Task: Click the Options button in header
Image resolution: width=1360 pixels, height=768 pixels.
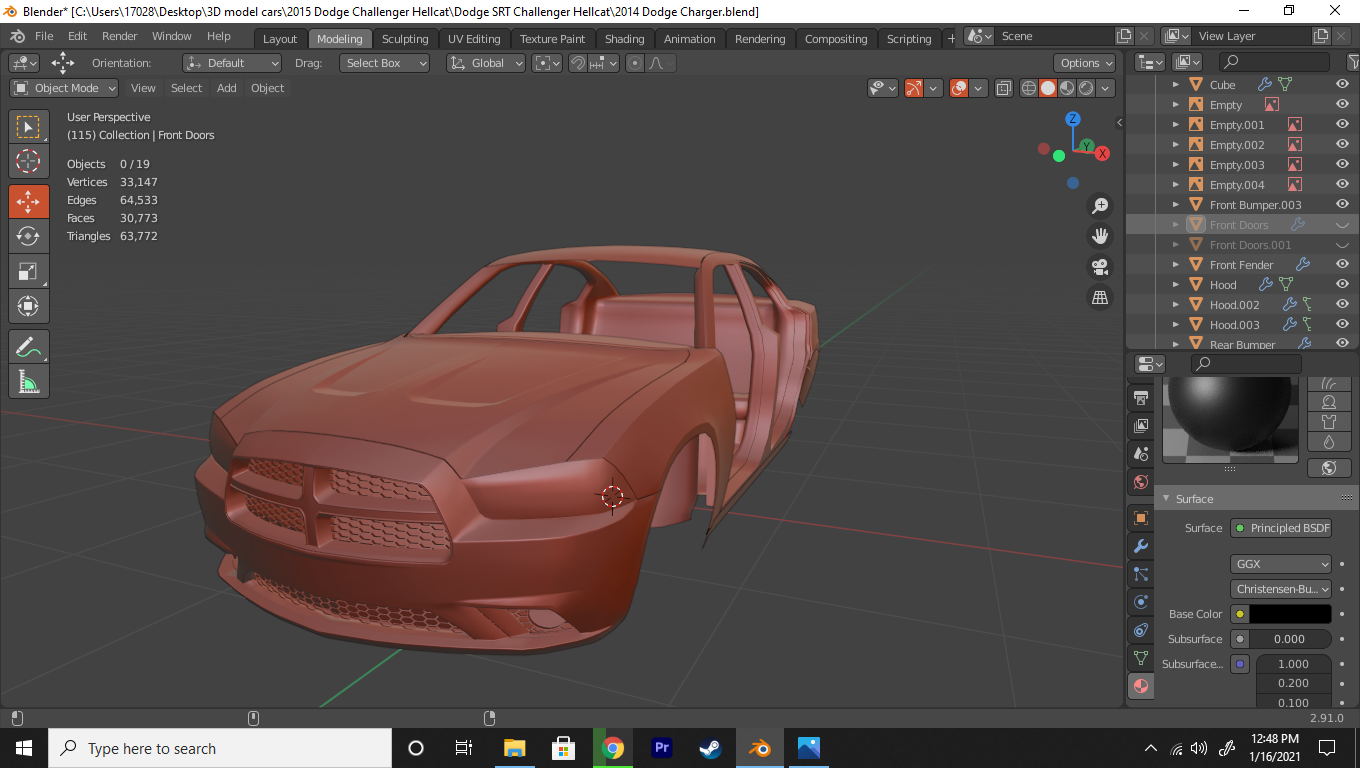Action: click(1085, 63)
